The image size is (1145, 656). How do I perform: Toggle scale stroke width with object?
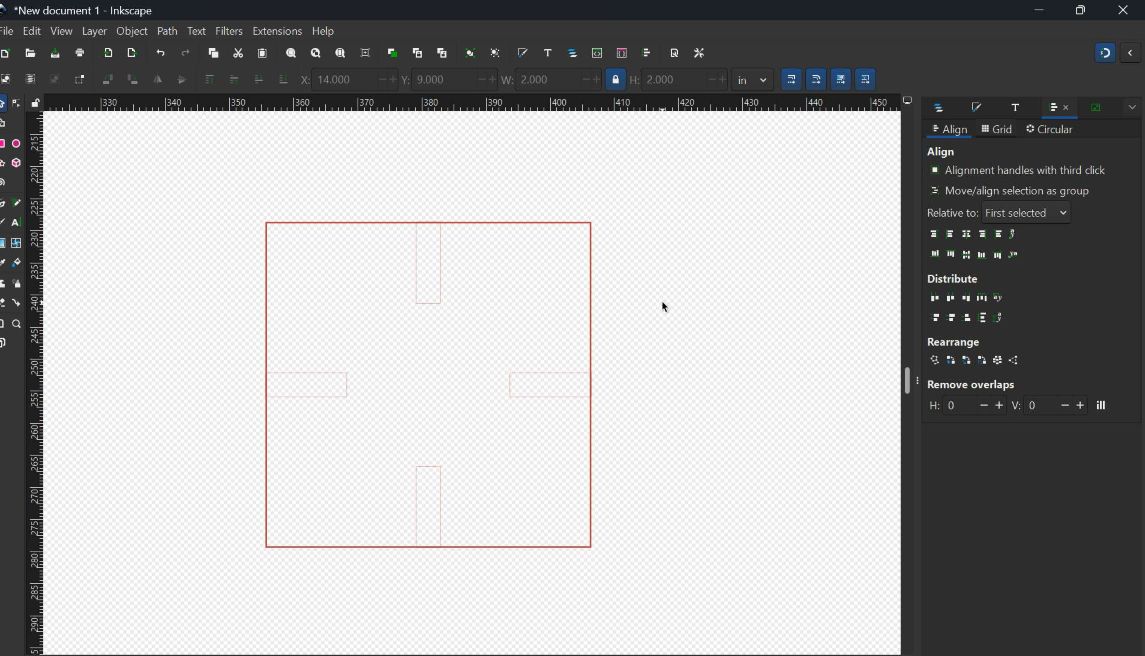(792, 80)
